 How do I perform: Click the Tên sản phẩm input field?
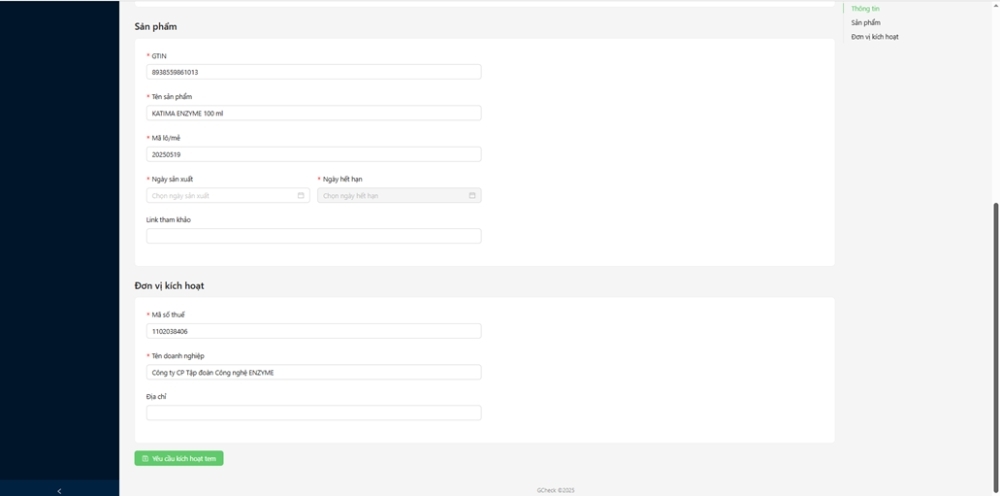tap(314, 113)
